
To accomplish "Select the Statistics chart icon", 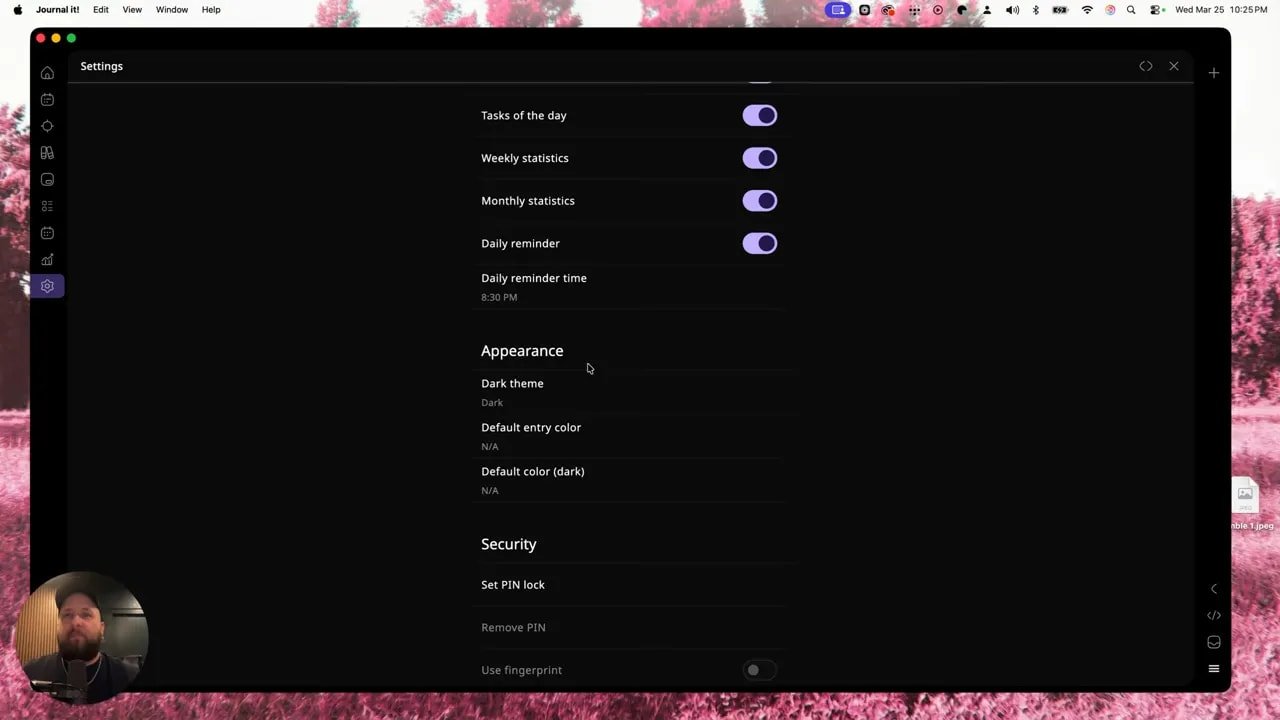I will pos(47,259).
